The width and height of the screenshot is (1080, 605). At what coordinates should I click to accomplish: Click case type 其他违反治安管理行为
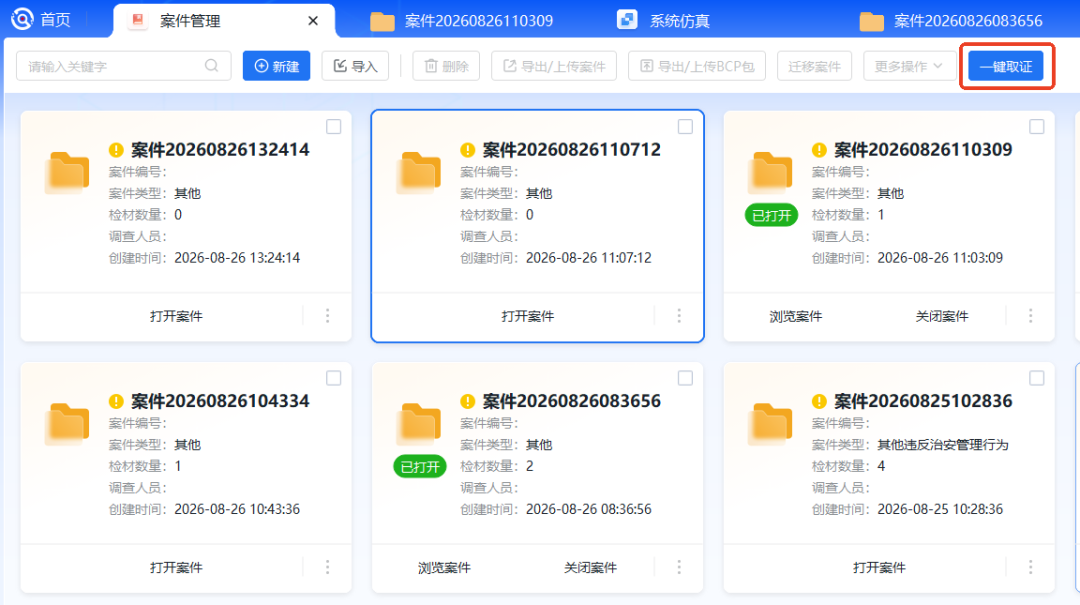tap(943, 445)
